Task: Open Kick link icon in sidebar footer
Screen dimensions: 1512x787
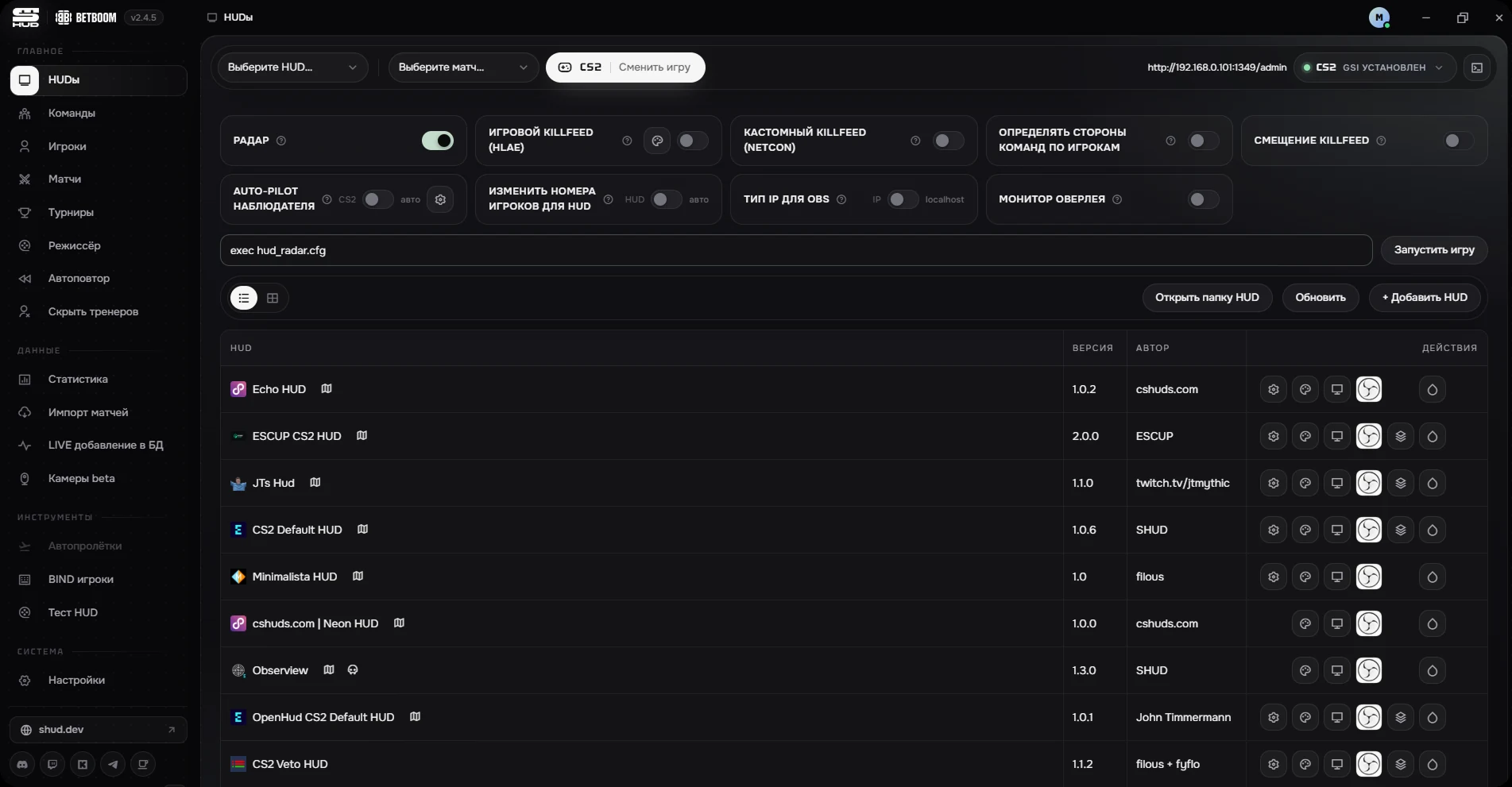Action: tap(83, 764)
